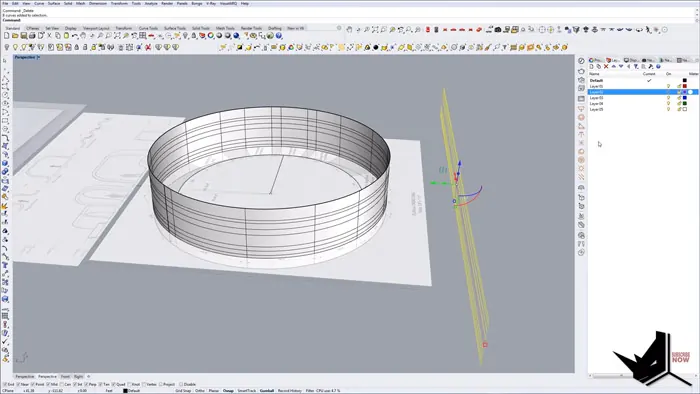Click the Undo arrow icon
The height and width of the screenshot is (394, 700).
click(x=75, y=36)
